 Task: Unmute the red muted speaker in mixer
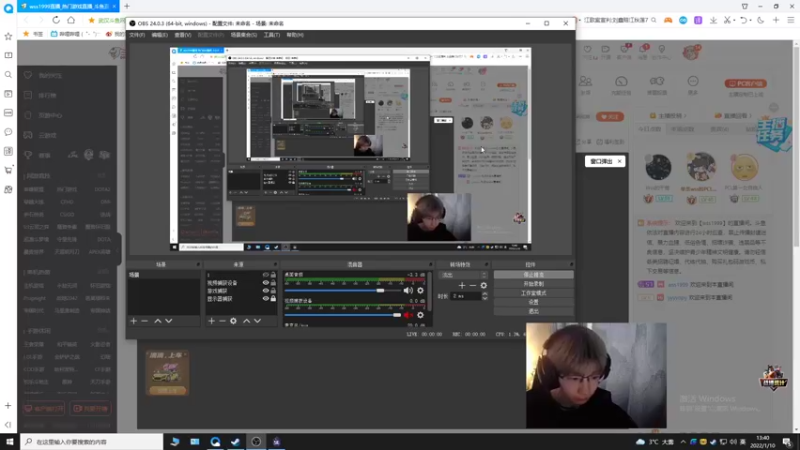tap(408, 315)
